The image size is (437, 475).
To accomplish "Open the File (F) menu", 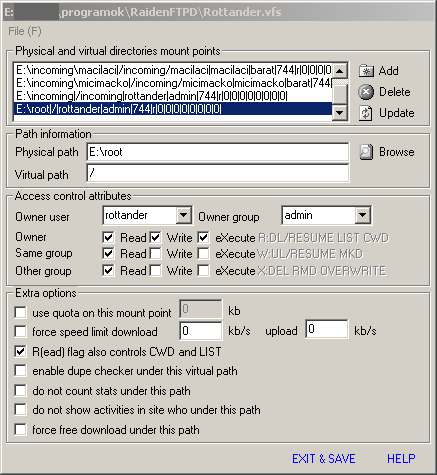I will [25, 31].
